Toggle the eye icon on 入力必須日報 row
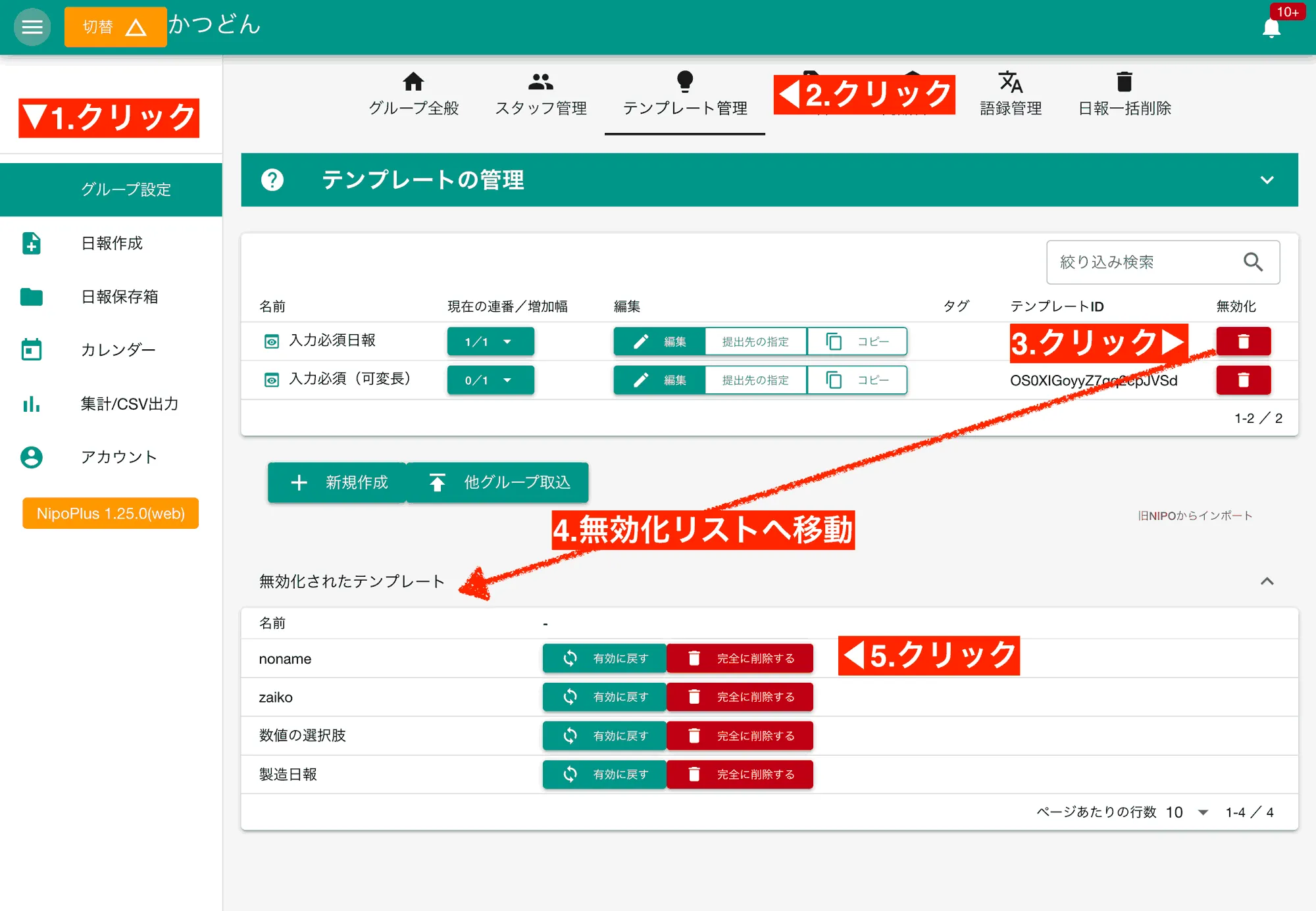The width and height of the screenshot is (1316, 911). coord(272,341)
